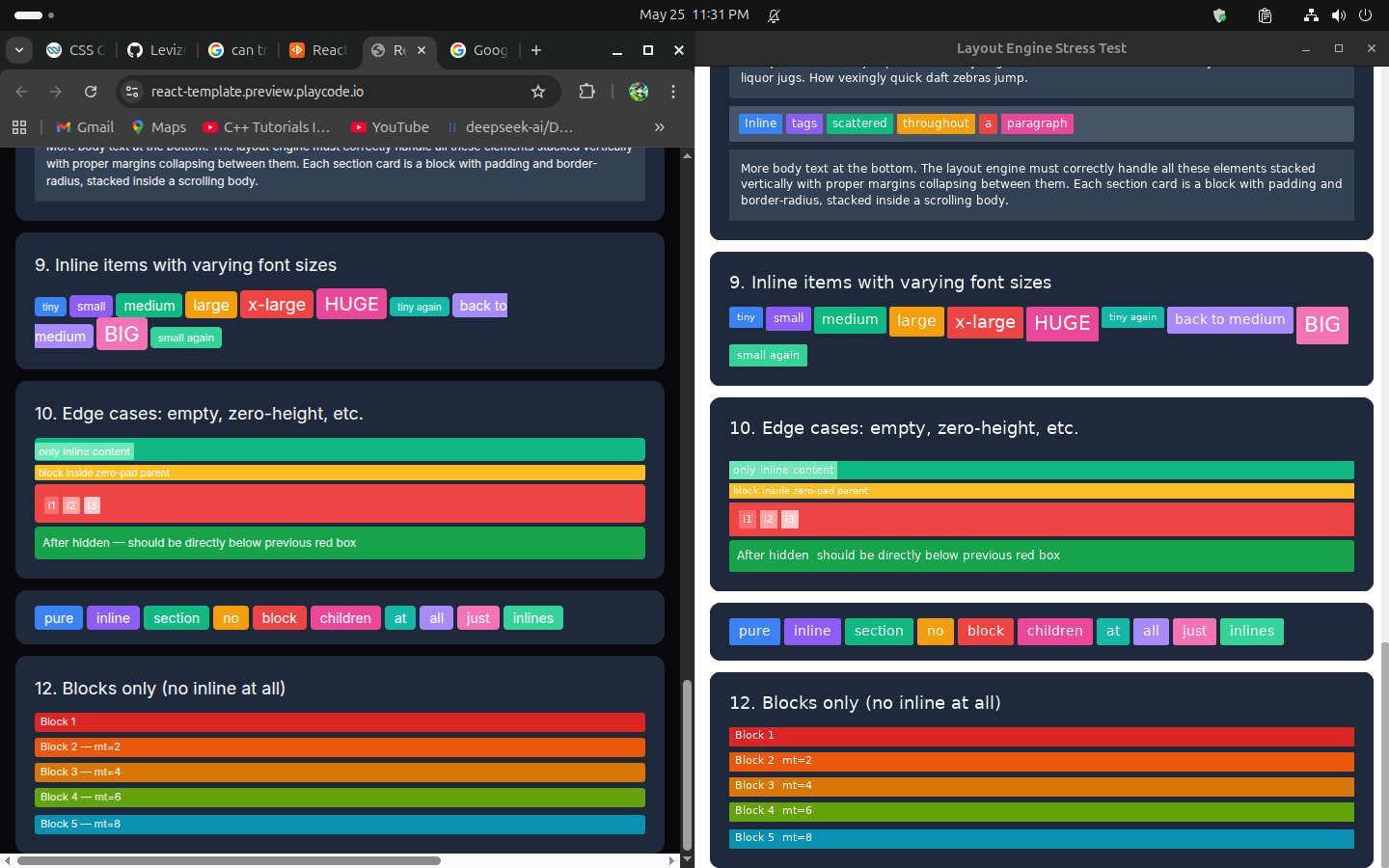1389x868 pixels.
Task: Open the deepseek-ai bookmark
Action: coord(509,127)
